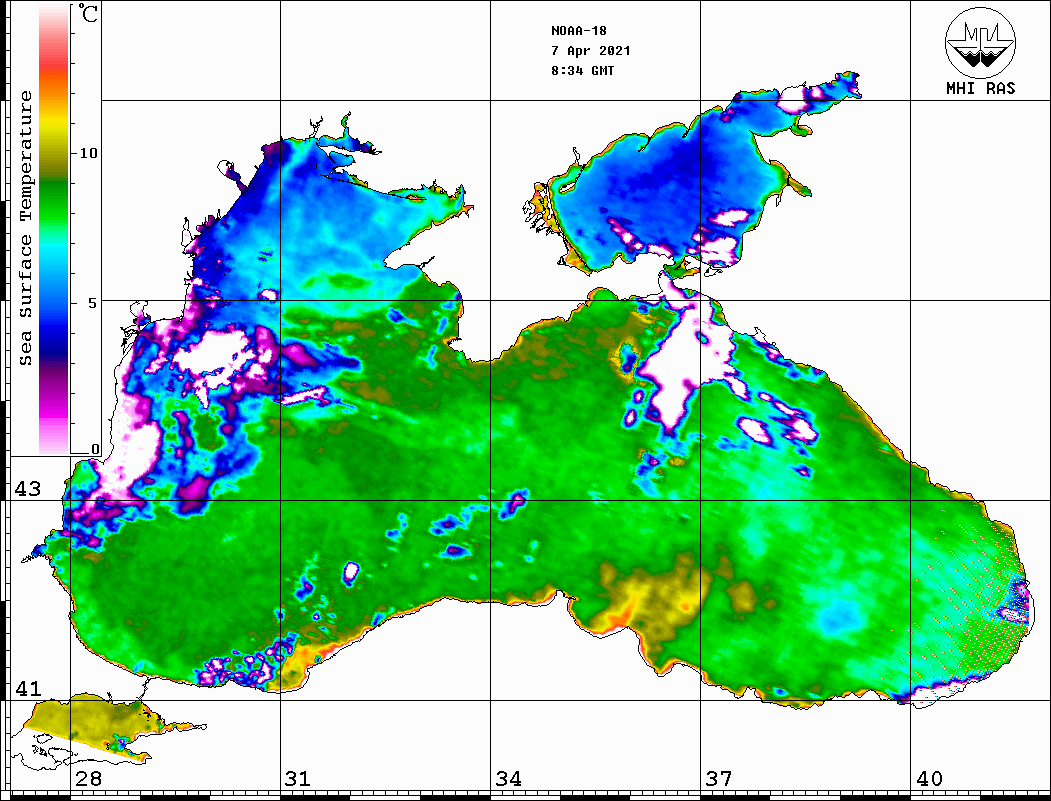Click the longitude label '37'

click(x=719, y=778)
